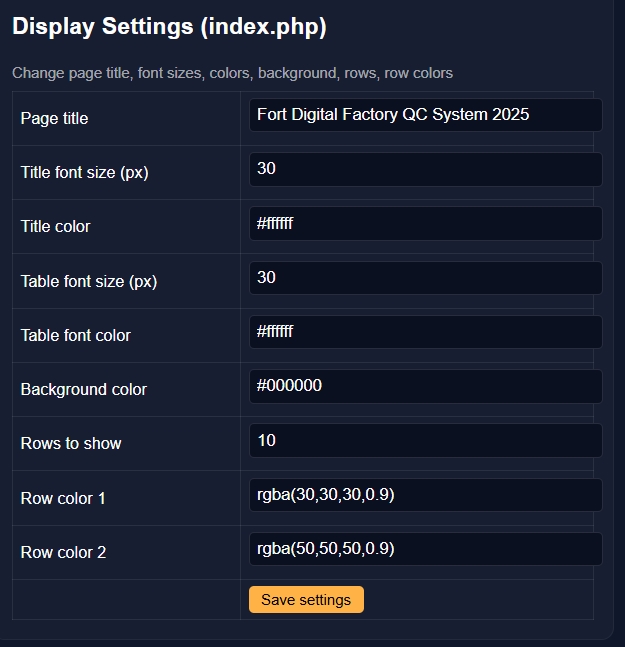
Task: Click the 'Page title' row label
Action: click(x=54, y=118)
